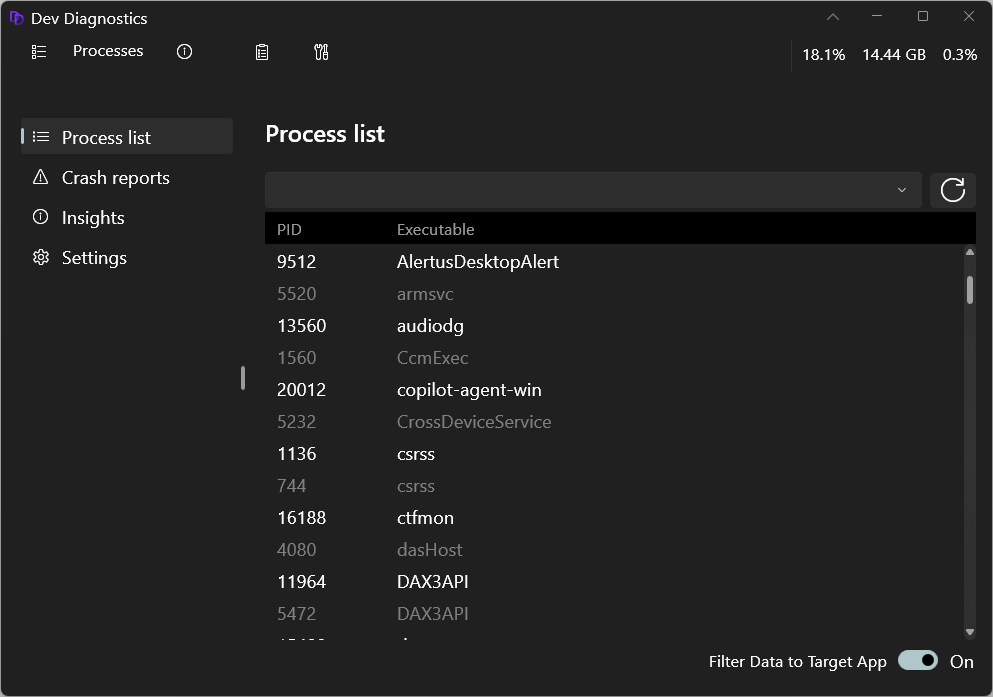This screenshot has height=697, width=993.
Task: Select DAX3API with PID 5472
Action: pos(614,613)
